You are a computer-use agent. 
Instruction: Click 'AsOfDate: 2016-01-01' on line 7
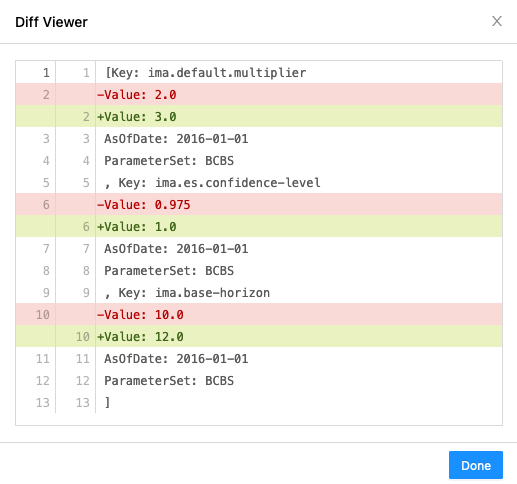click(x=176, y=248)
